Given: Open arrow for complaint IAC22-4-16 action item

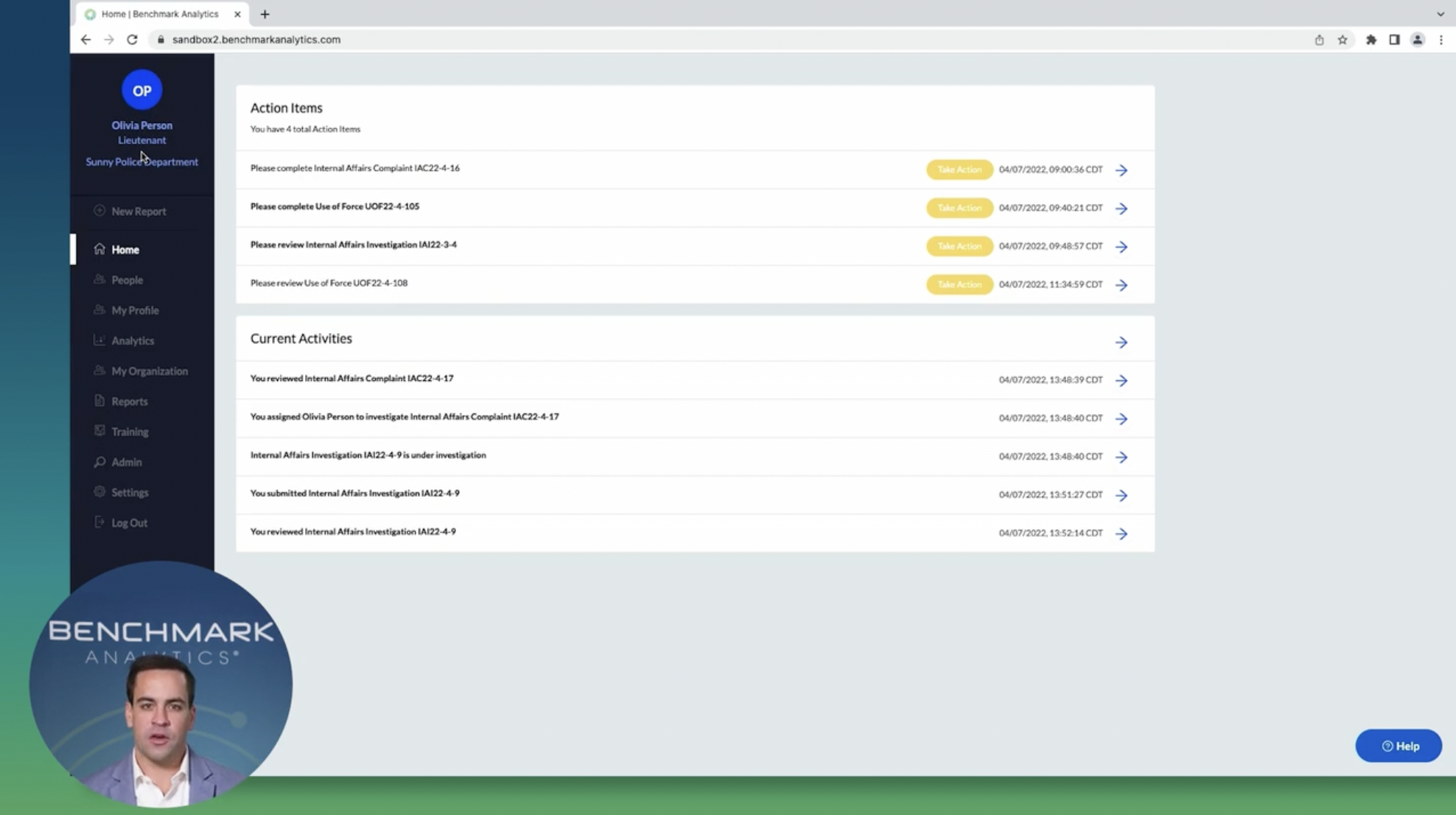Looking at the screenshot, I should pyautogui.click(x=1121, y=170).
